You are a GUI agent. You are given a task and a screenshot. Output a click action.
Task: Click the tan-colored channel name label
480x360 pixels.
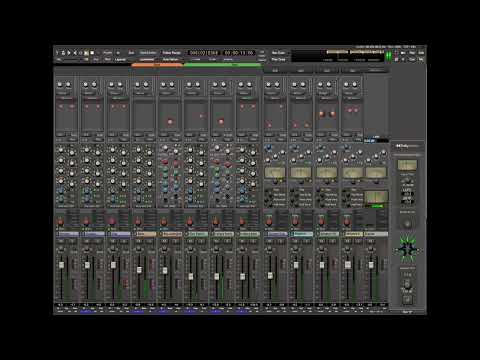145,234
